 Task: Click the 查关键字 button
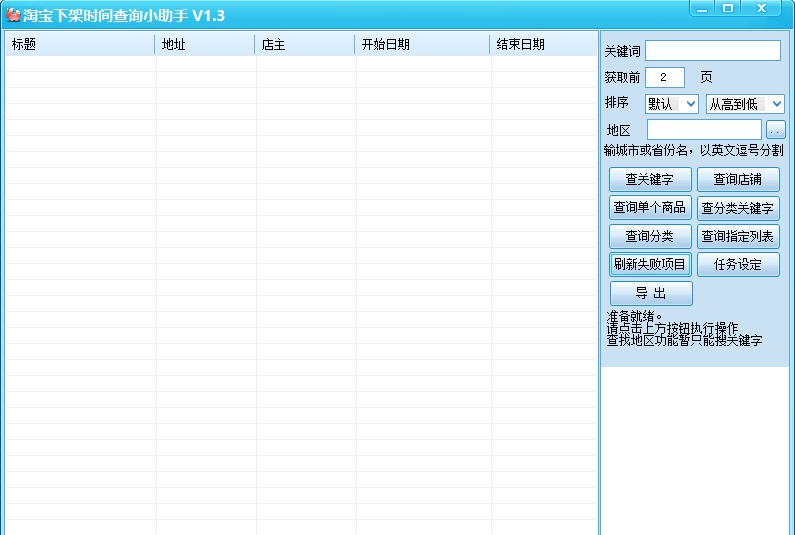(x=650, y=179)
